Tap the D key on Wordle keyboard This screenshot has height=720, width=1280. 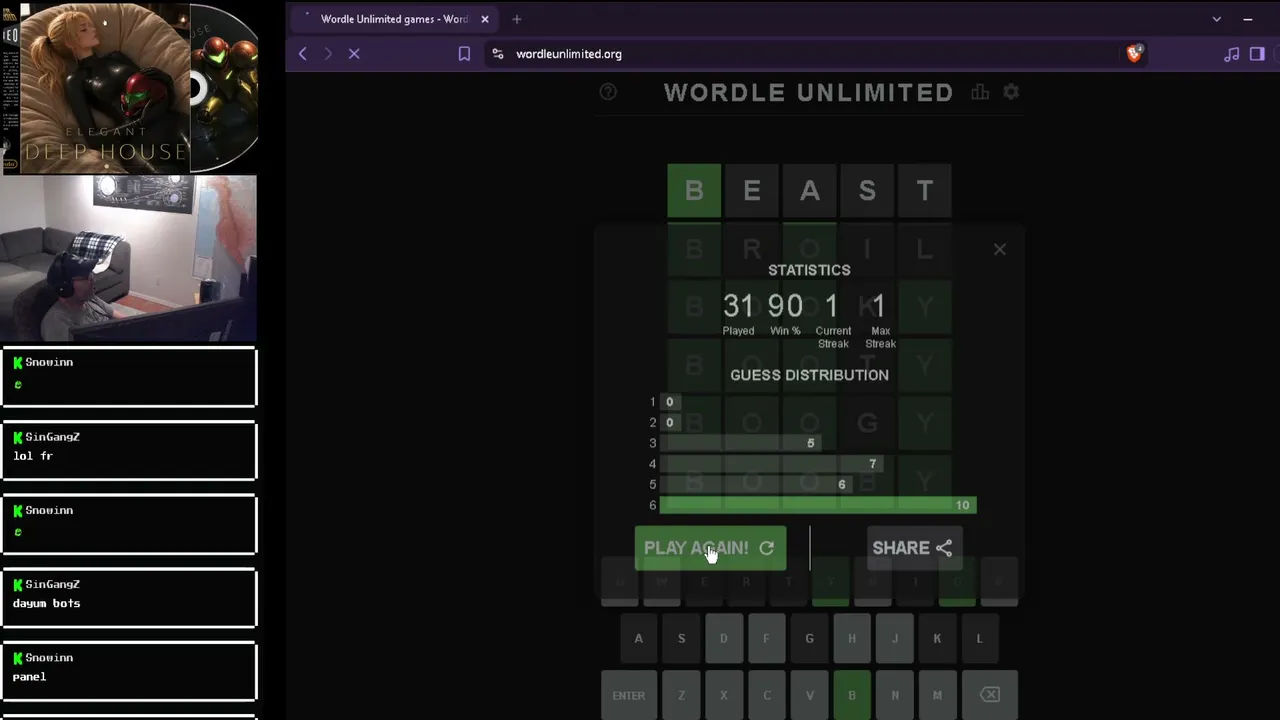724,638
